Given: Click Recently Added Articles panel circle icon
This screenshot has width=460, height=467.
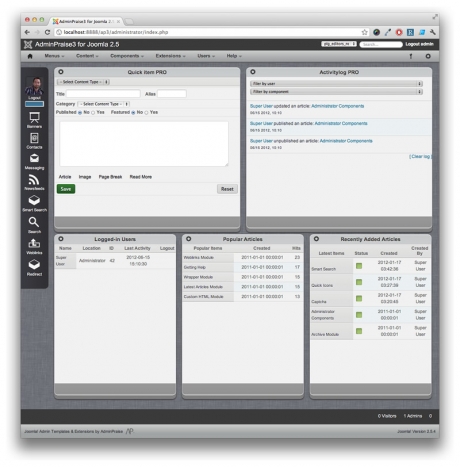Looking at the screenshot, I should click(x=316, y=239).
